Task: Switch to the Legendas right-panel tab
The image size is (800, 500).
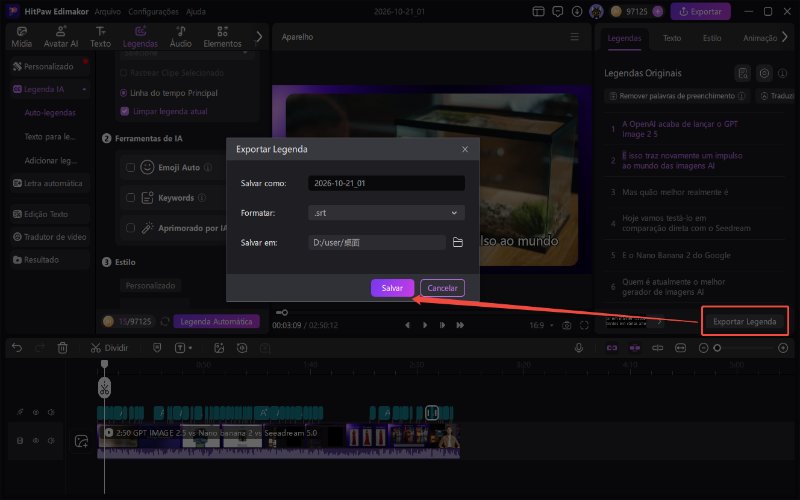Action: pyautogui.click(x=624, y=38)
